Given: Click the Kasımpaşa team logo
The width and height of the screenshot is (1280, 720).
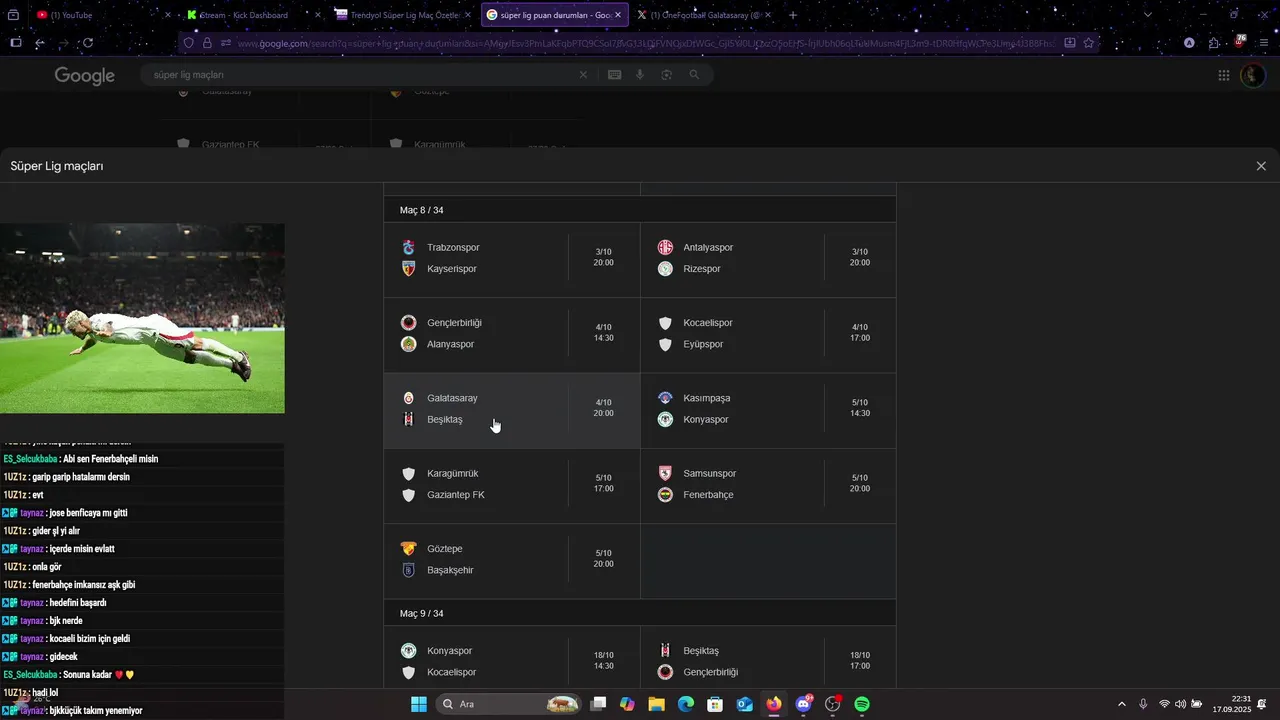Looking at the screenshot, I should tap(665, 398).
